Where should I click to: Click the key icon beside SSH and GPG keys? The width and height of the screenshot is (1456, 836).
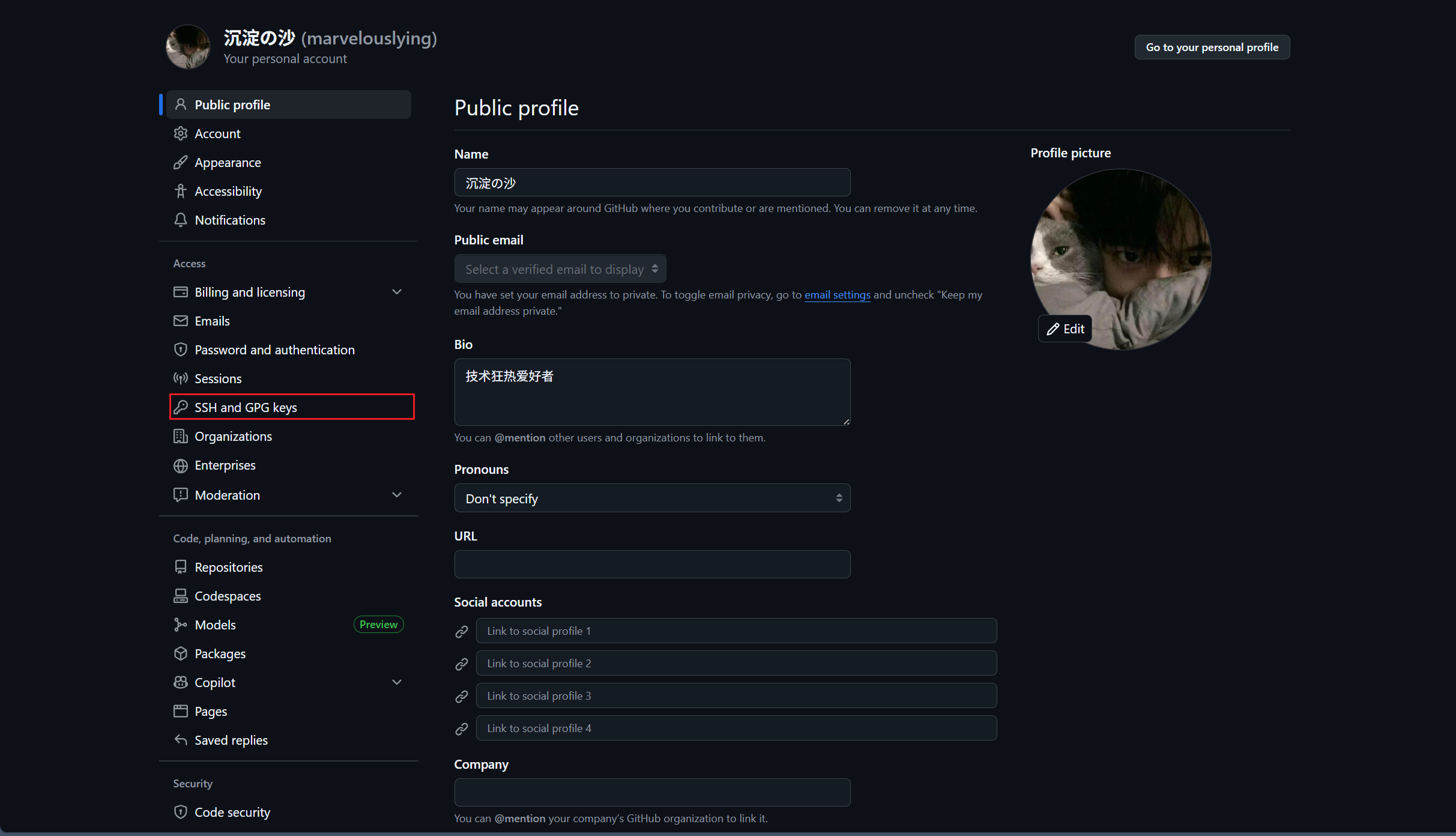(181, 407)
